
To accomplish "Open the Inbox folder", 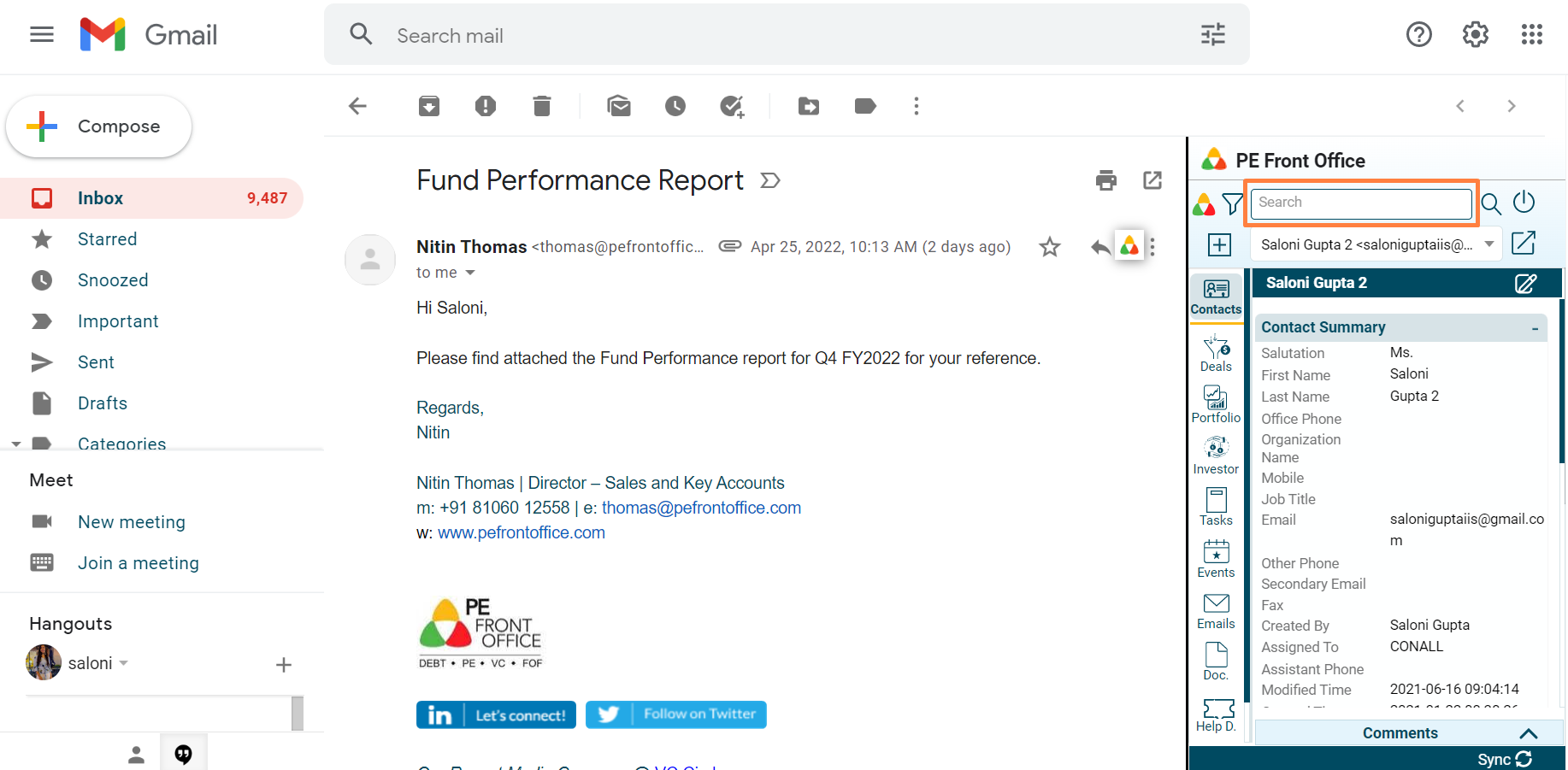I will tap(101, 198).
